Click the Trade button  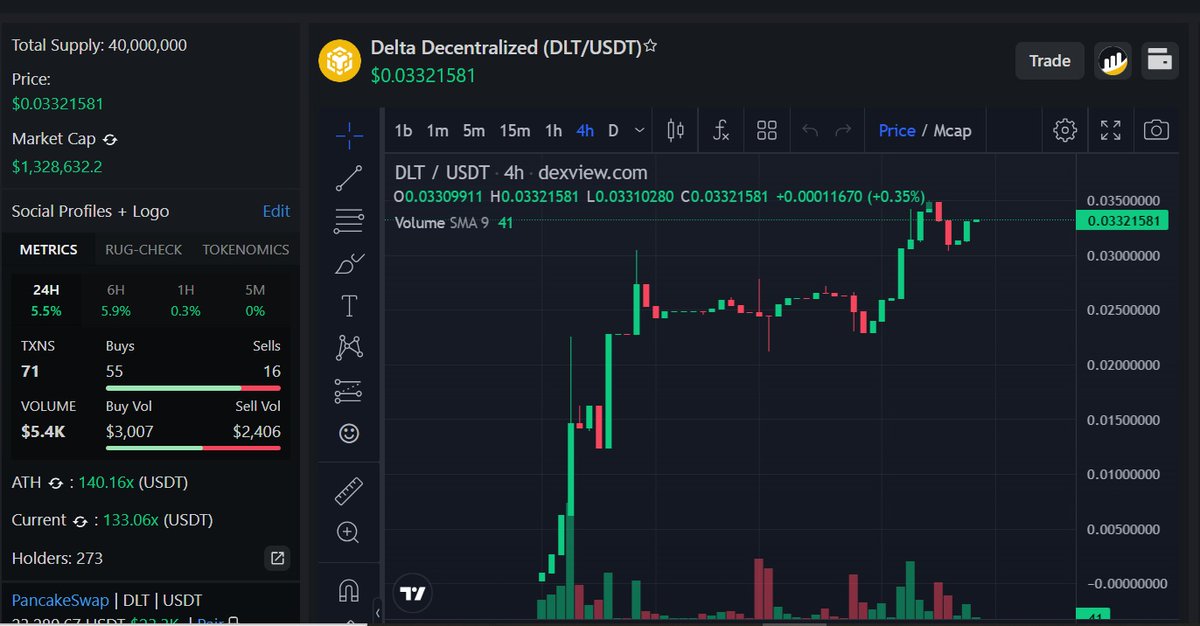(x=1050, y=61)
